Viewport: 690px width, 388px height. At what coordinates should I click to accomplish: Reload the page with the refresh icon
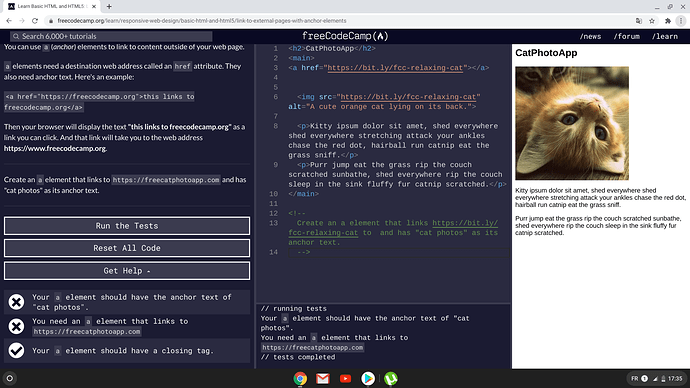pyautogui.click(x=35, y=21)
